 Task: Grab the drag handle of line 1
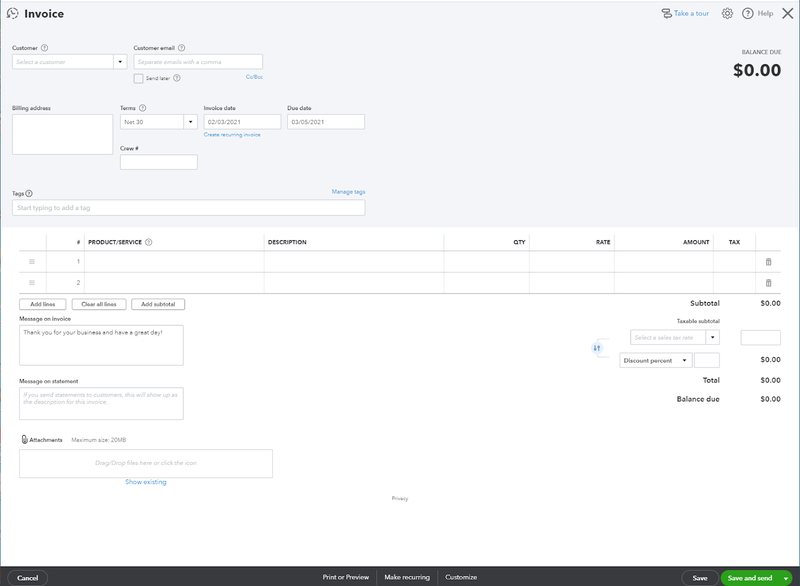pos(32,262)
